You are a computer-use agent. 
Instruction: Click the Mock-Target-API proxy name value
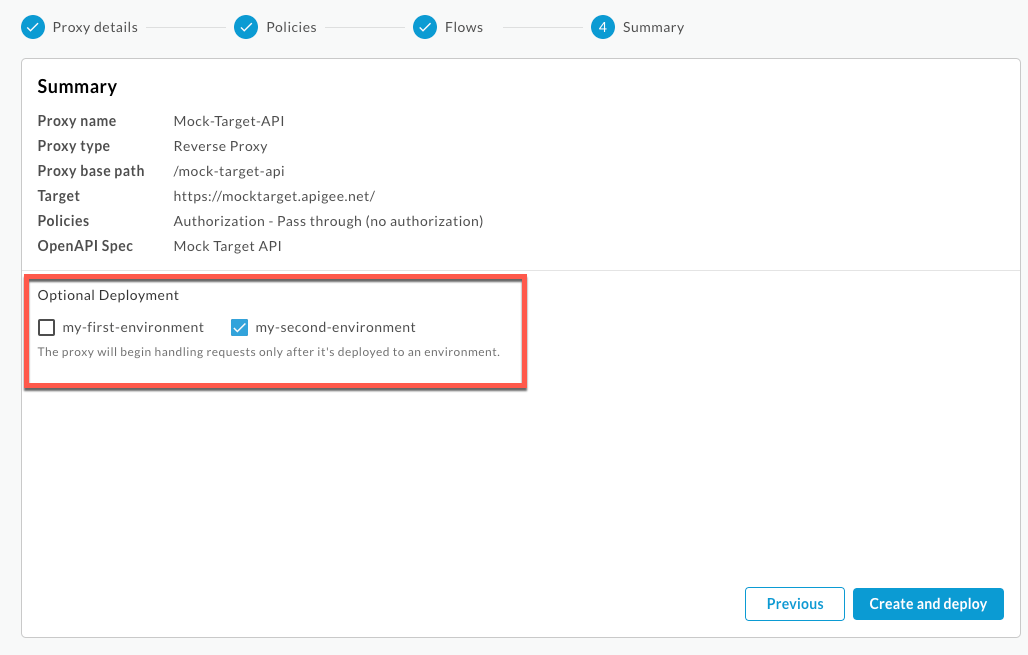(230, 121)
